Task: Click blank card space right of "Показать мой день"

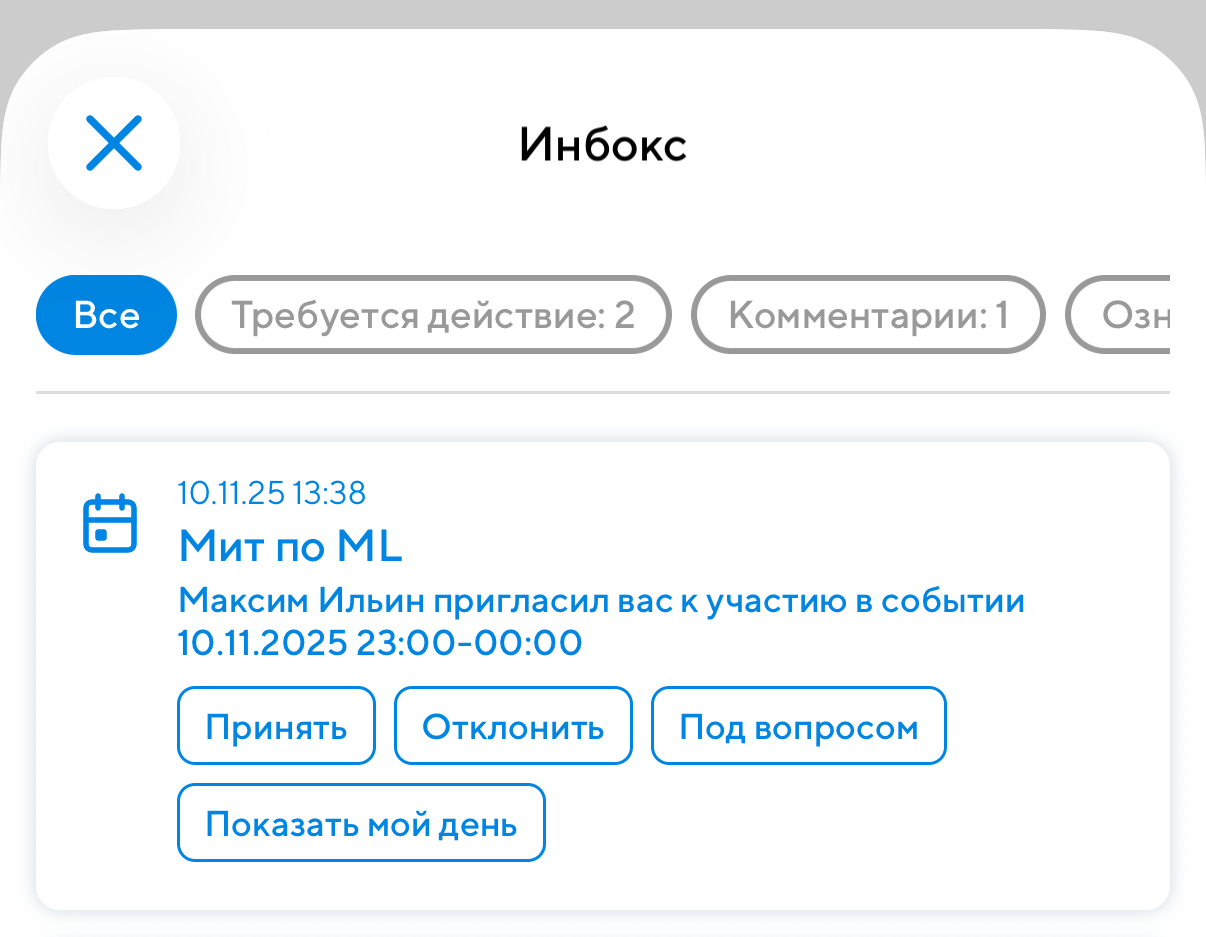Action: click(x=850, y=823)
